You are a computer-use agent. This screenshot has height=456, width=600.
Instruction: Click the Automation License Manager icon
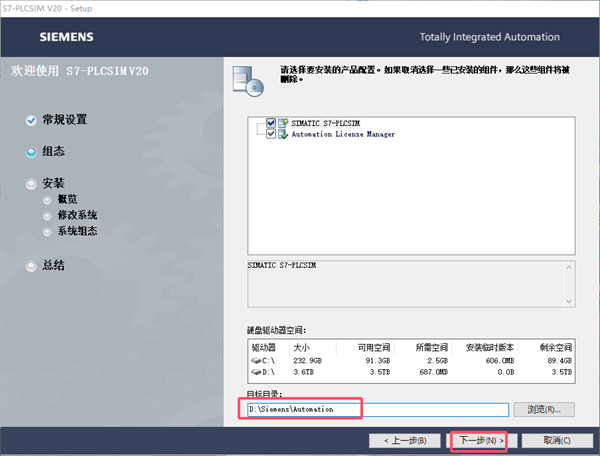[x=283, y=134]
